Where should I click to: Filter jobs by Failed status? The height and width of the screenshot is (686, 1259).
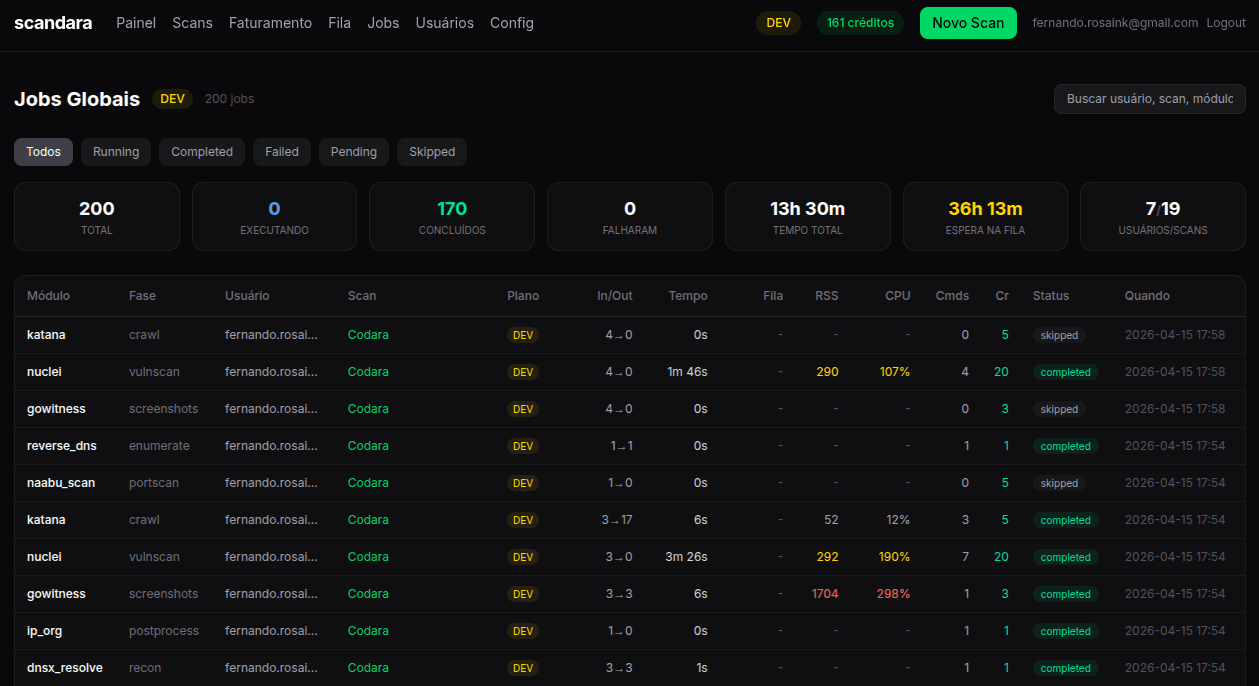tap(282, 152)
